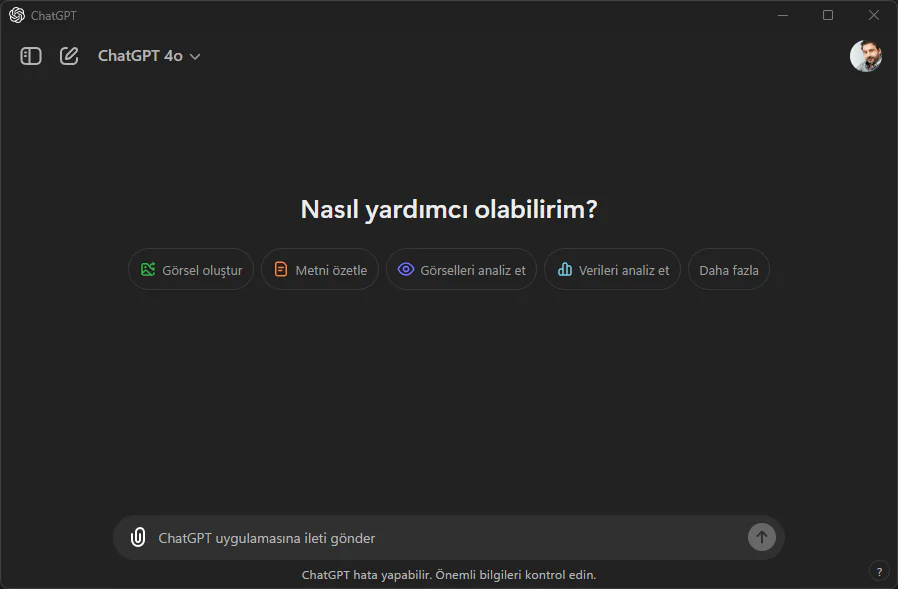Image resolution: width=898 pixels, height=589 pixels.
Task: Attach a file using the paperclip icon
Action: pyautogui.click(x=137, y=537)
